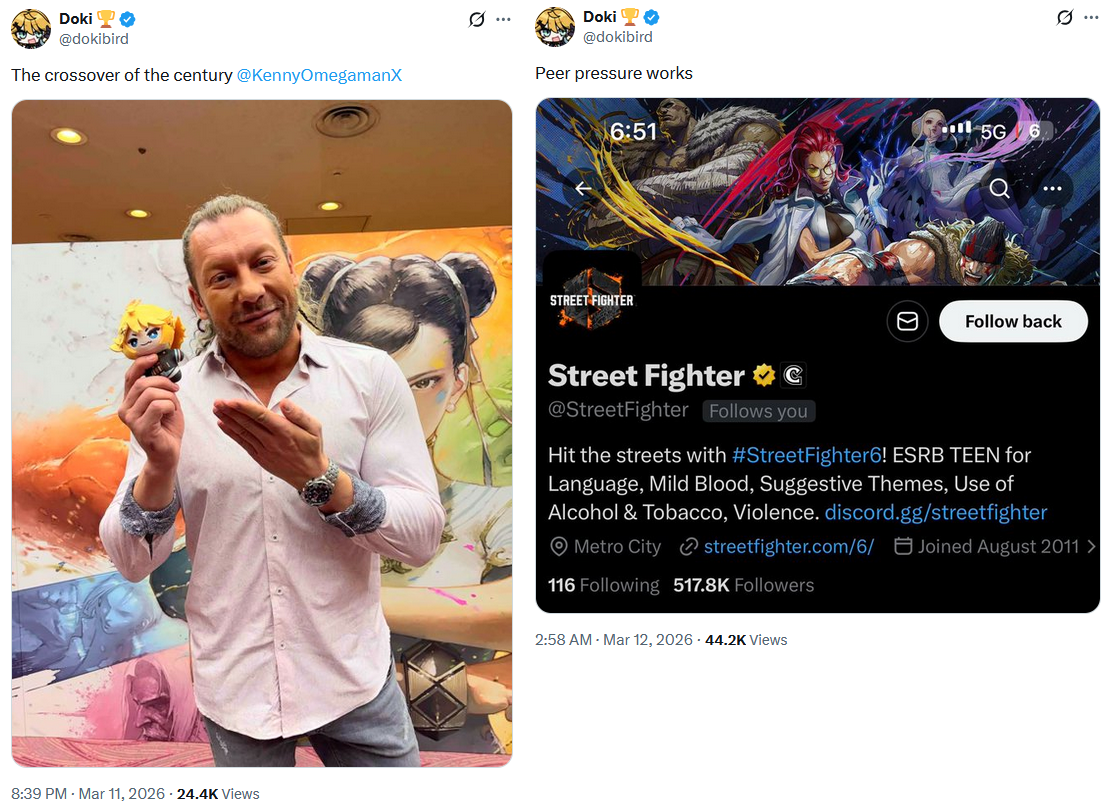The height and width of the screenshot is (810, 1110).
Task: Click Doki's avatar on the right tweet
Action: [x=555, y=27]
